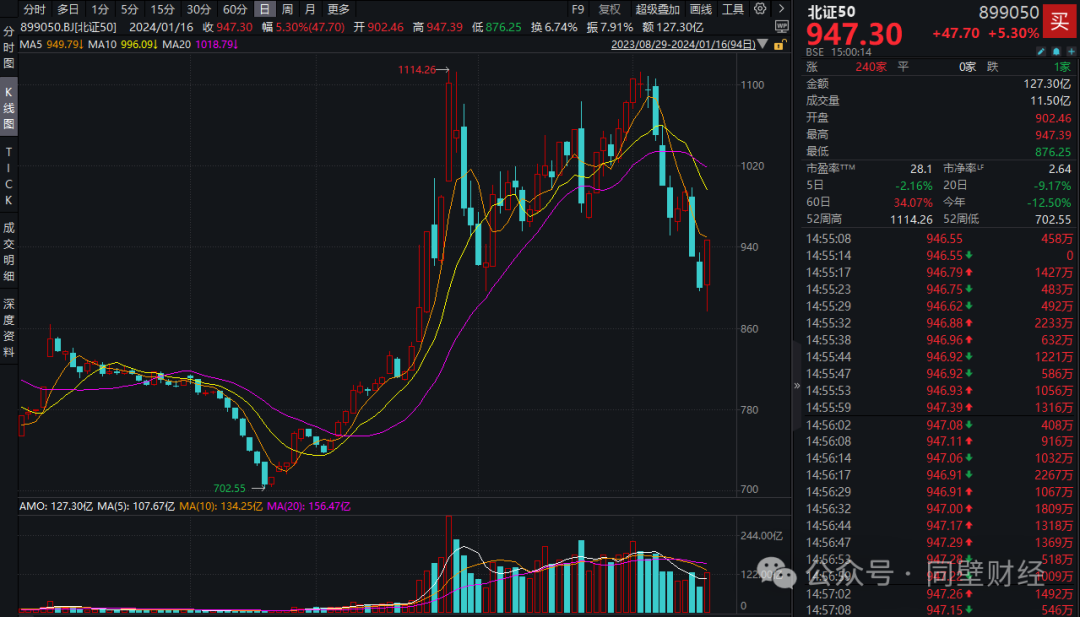Click the MA10 996.09 indicator label
The image size is (1080, 617).
point(123,45)
